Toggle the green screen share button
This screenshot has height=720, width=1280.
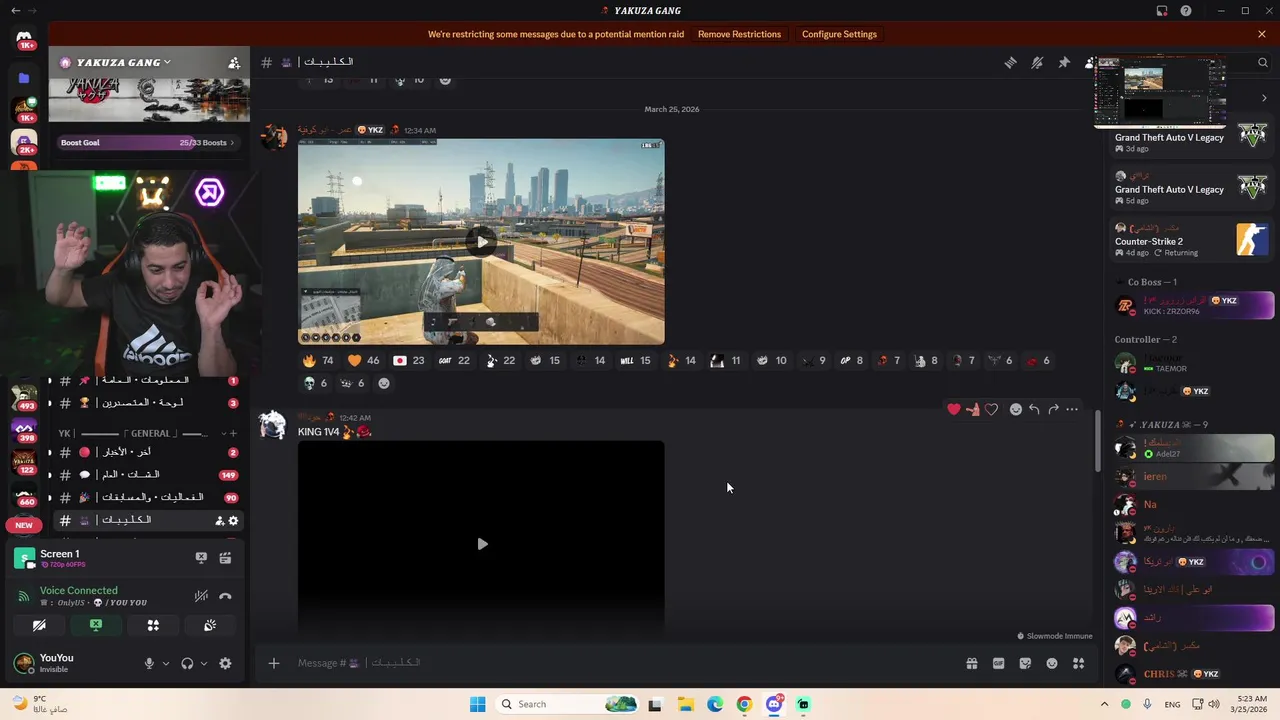coord(96,625)
